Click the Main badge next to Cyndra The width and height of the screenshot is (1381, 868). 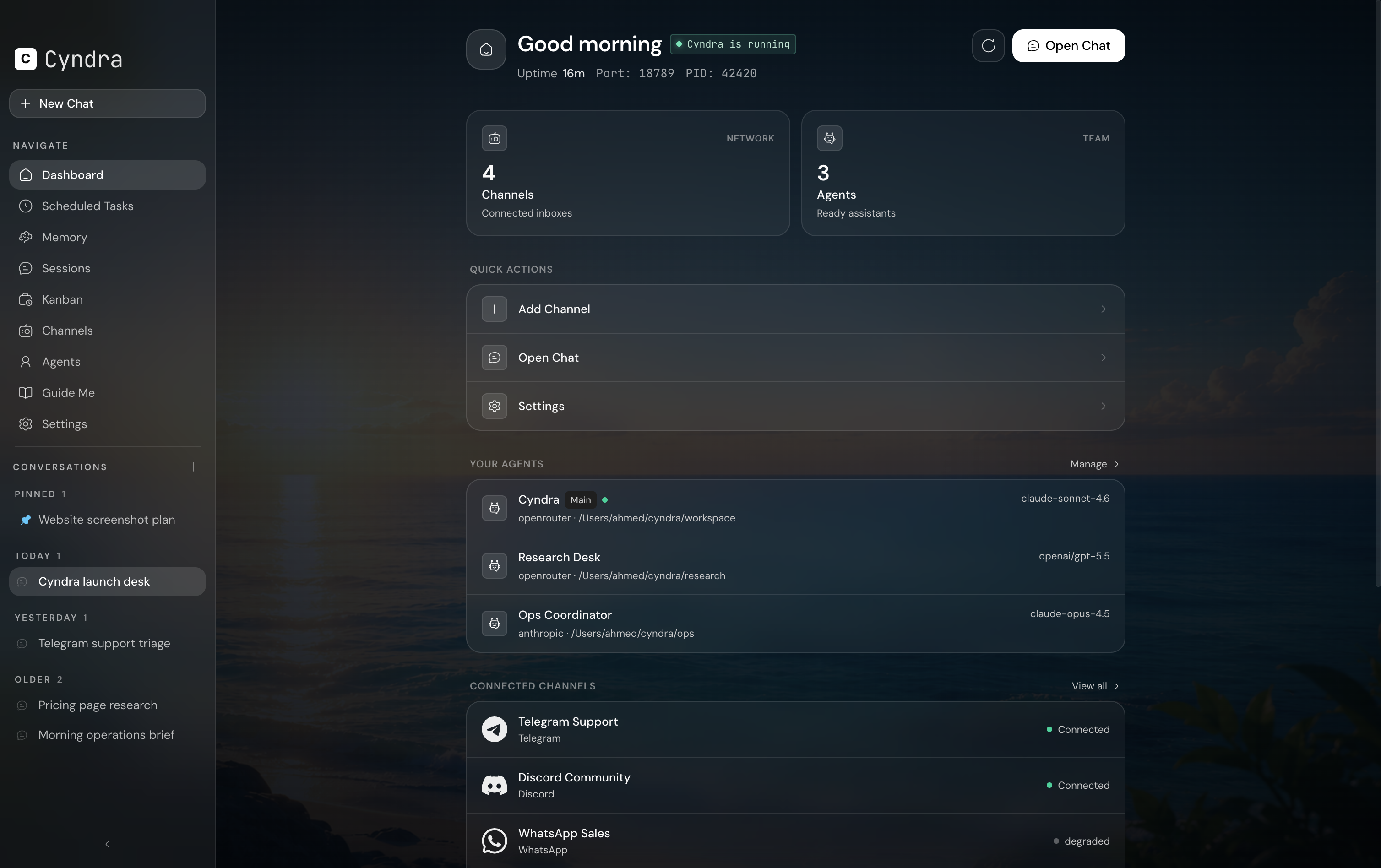(x=581, y=500)
